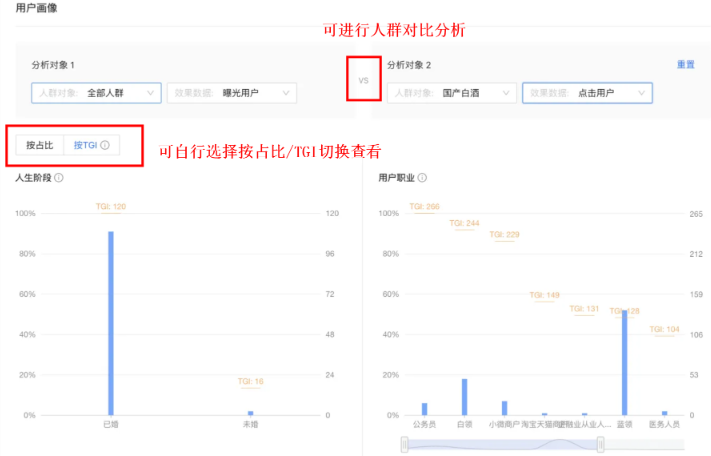The width and height of the screenshot is (711, 456).
Task: Open 效果数据 曝光用户 dropdown
Action: (x=232, y=93)
